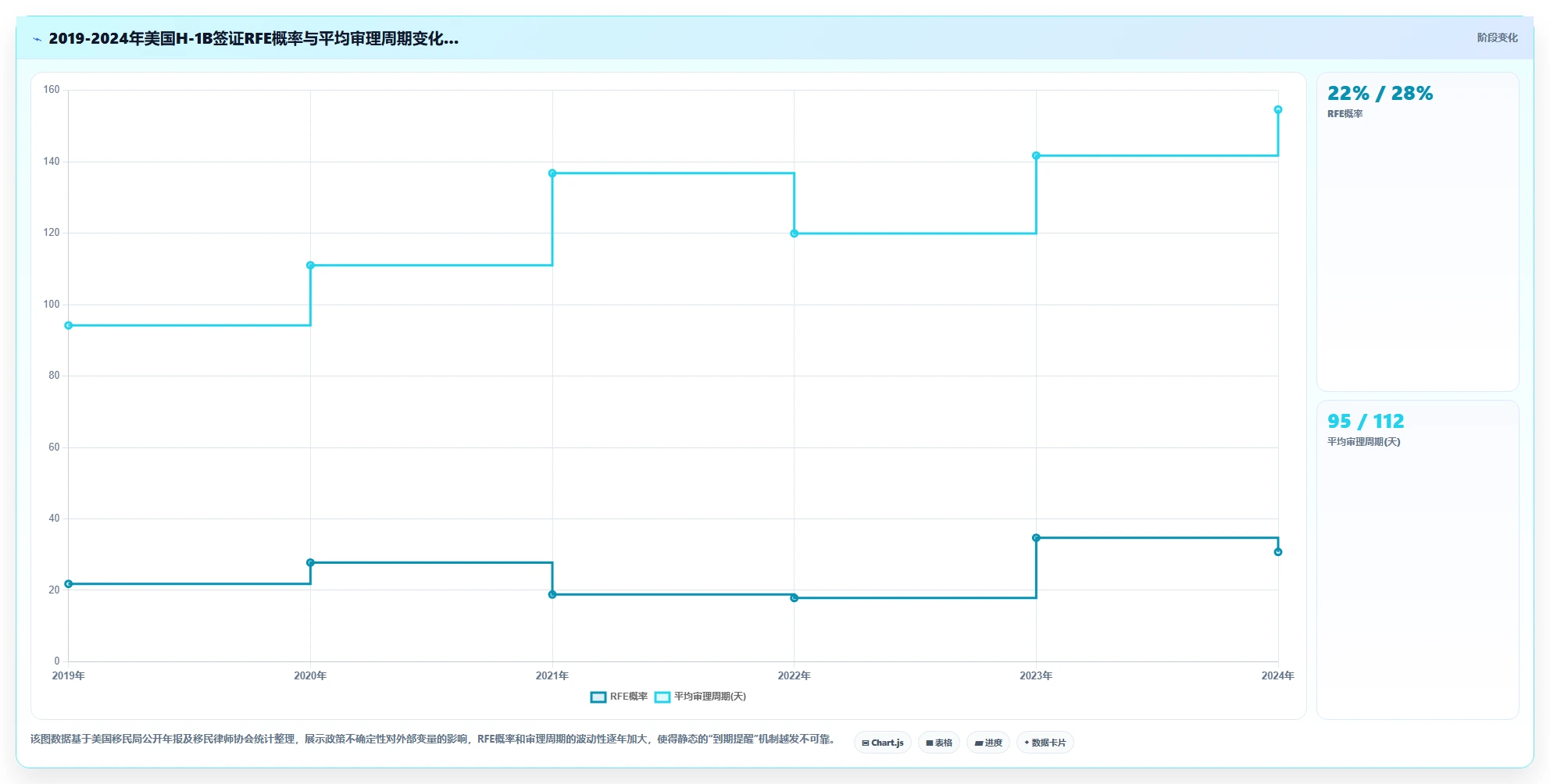Click the Chart.js tag pill

(882, 743)
